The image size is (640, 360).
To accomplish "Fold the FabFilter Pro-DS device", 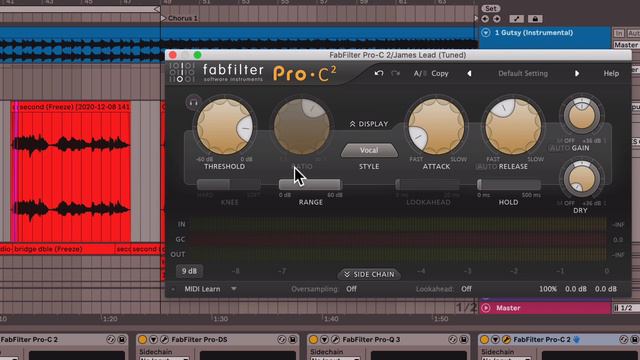I will point(153,340).
